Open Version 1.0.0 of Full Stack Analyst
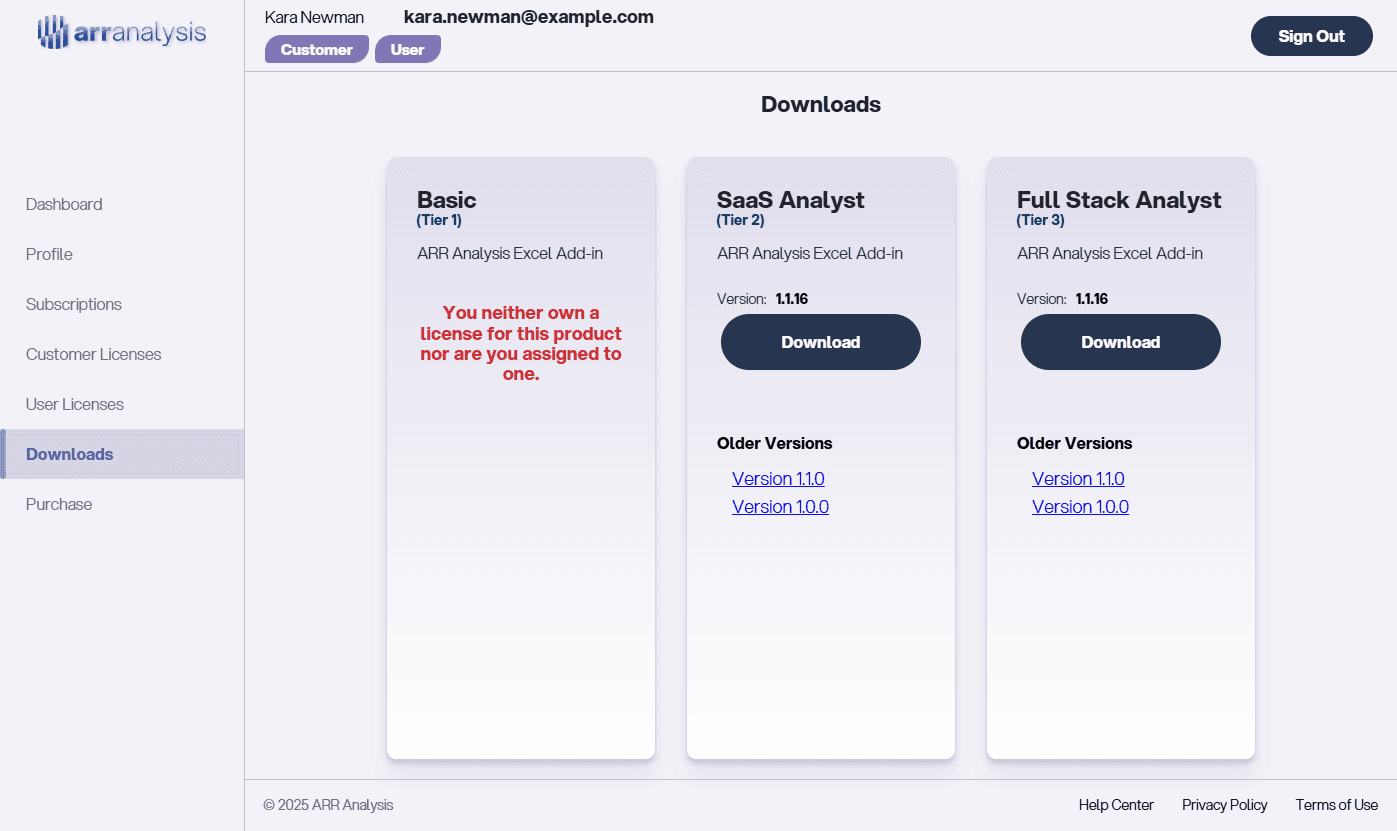Viewport: 1397px width, 831px height. tap(1080, 506)
